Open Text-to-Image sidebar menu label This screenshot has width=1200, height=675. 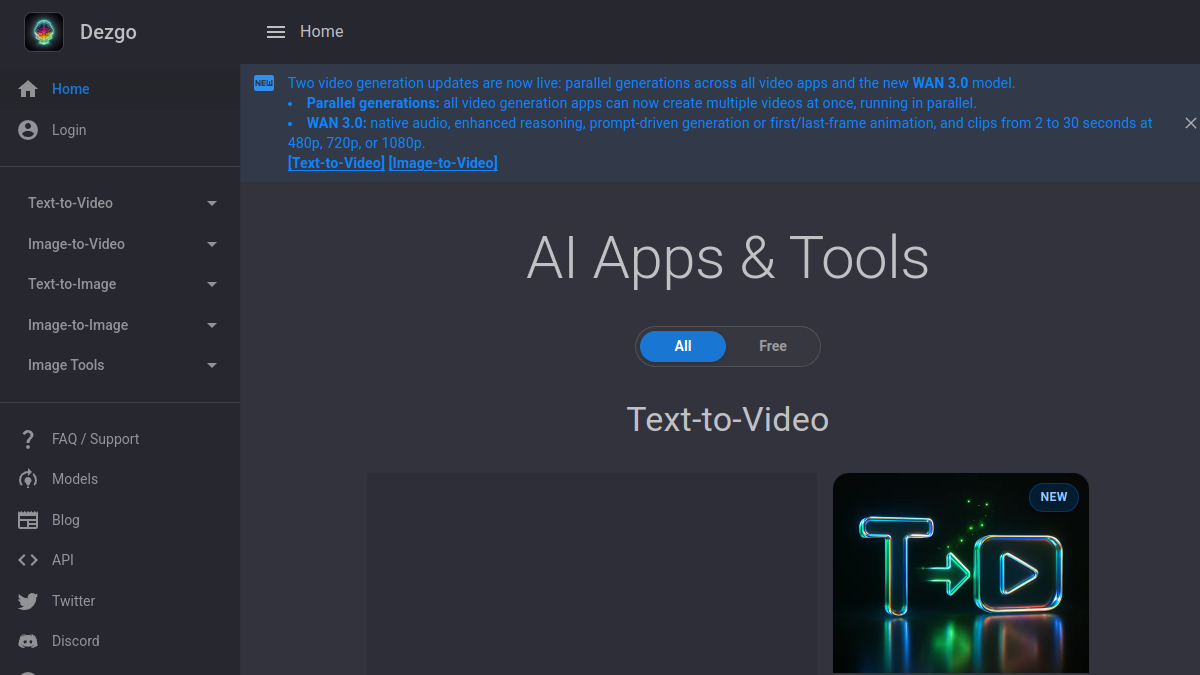72,284
